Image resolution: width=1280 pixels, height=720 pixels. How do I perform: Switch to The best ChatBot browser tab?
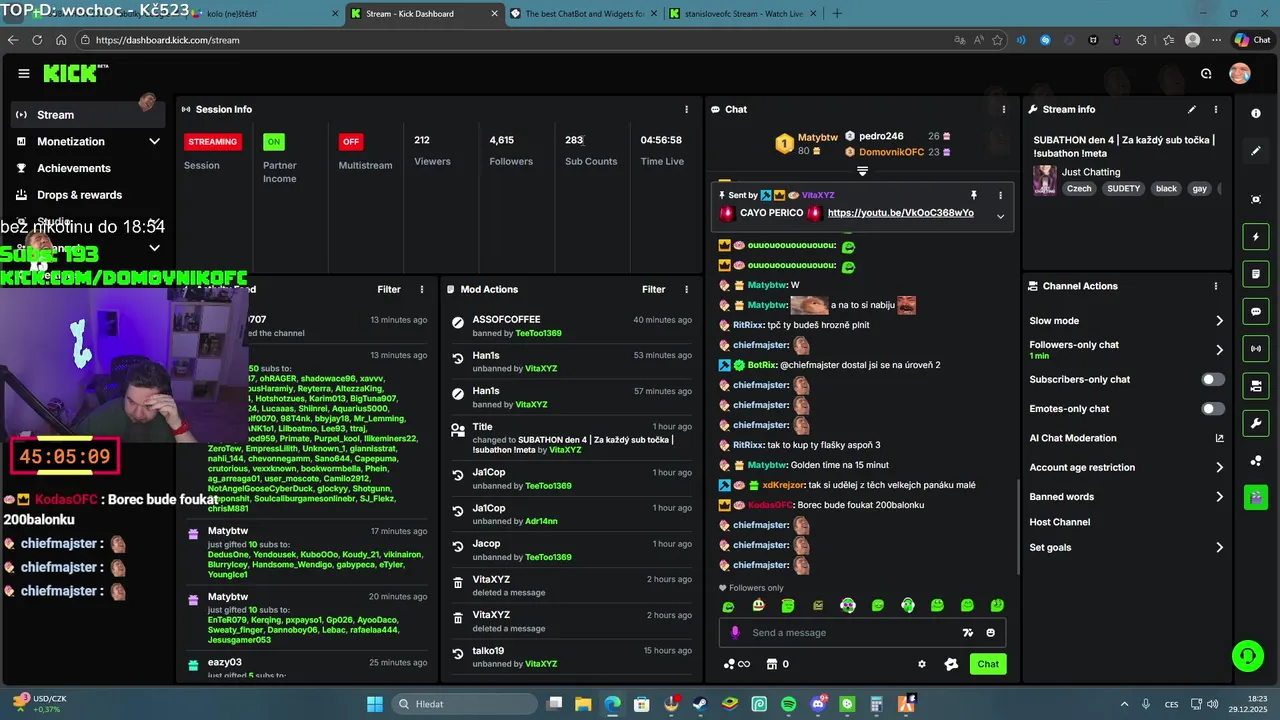(581, 13)
